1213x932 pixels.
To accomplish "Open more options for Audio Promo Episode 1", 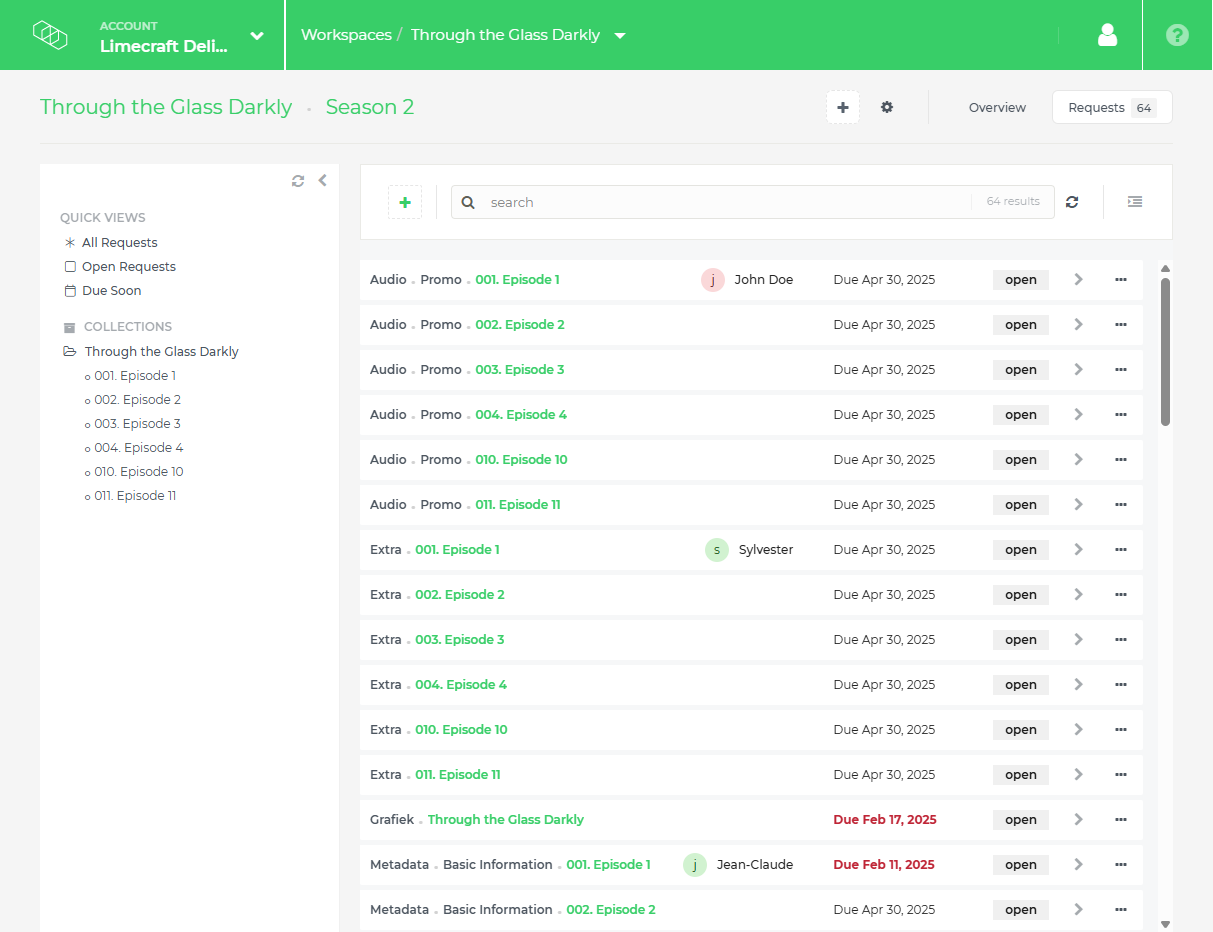I will [x=1121, y=280].
